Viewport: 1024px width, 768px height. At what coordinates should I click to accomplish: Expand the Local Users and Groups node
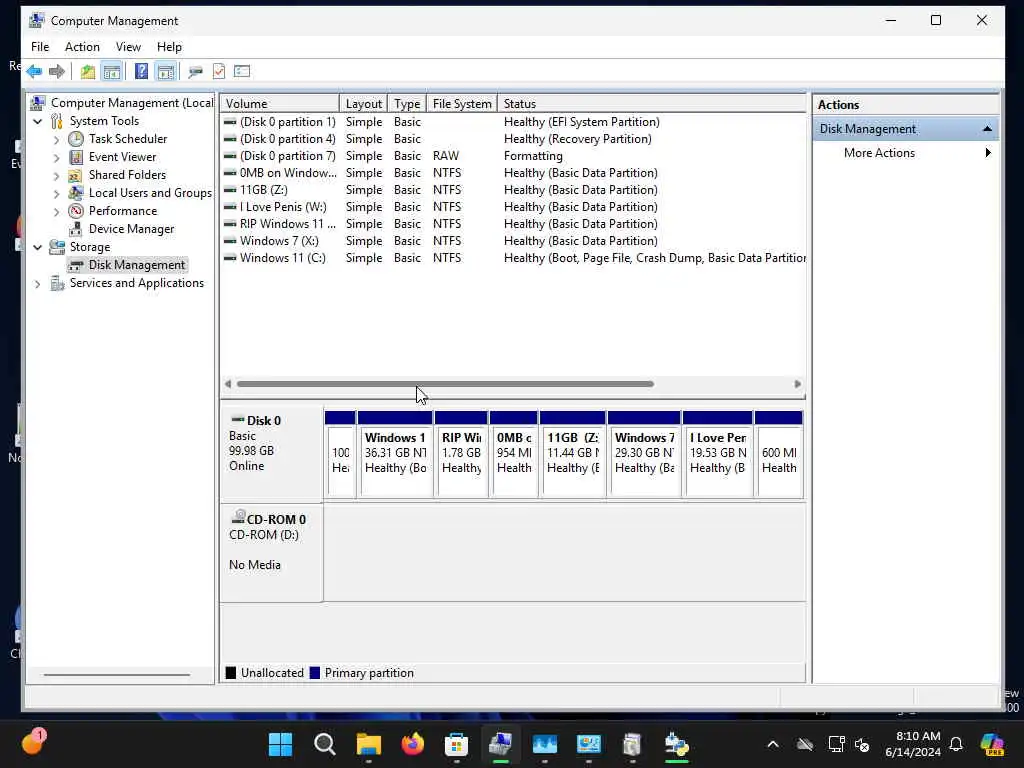coord(56,193)
